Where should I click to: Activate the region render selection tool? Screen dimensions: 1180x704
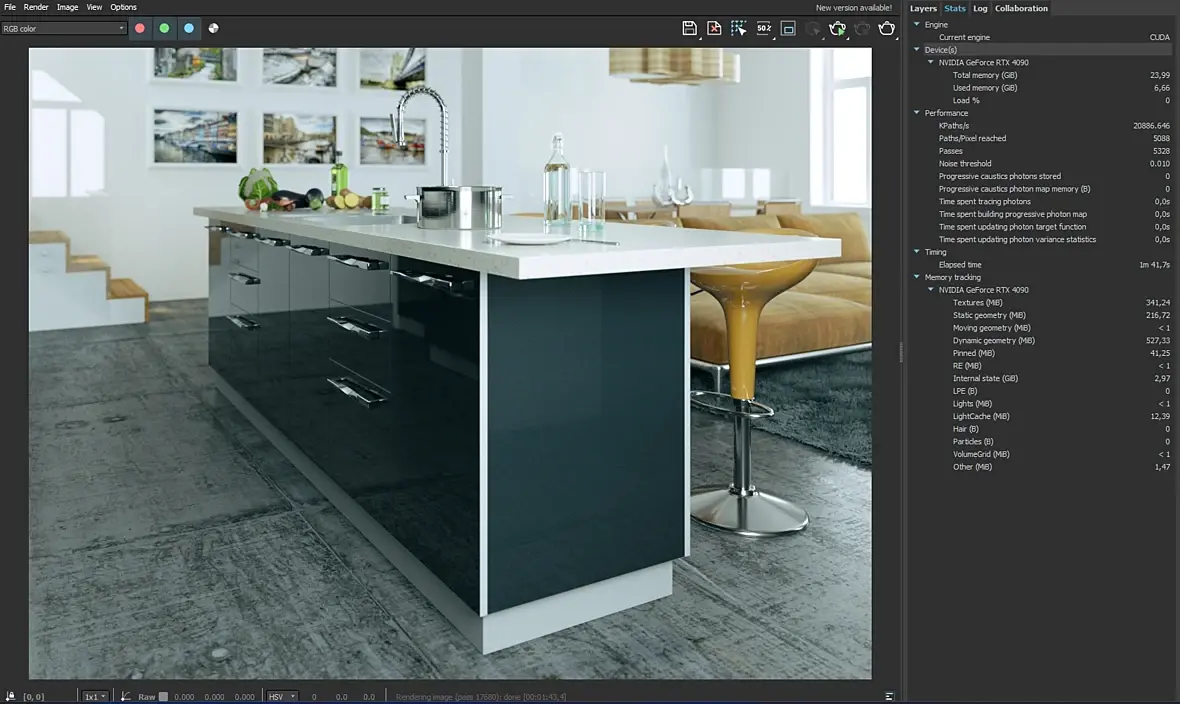click(739, 28)
